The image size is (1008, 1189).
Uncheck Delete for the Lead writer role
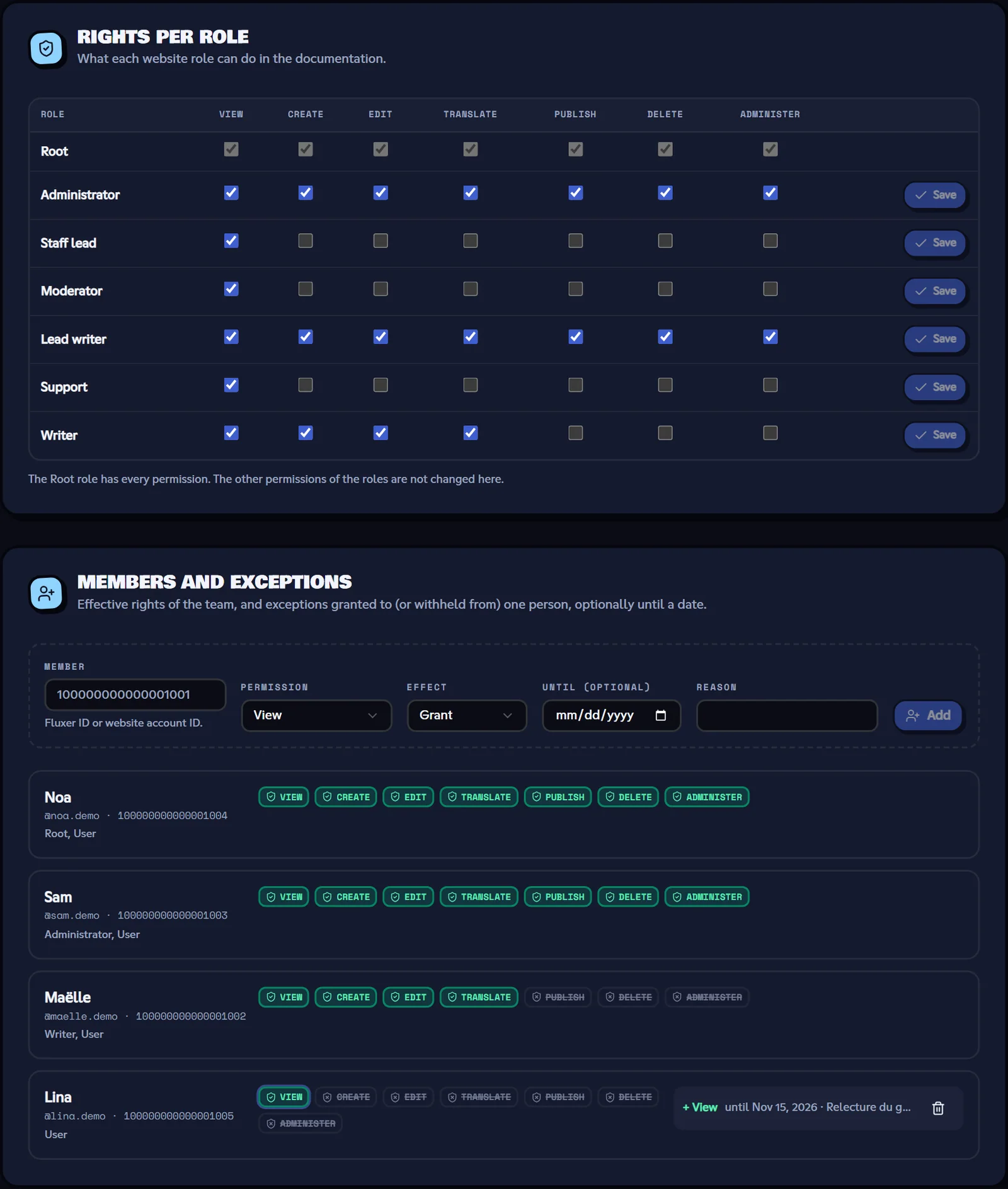point(665,337)
